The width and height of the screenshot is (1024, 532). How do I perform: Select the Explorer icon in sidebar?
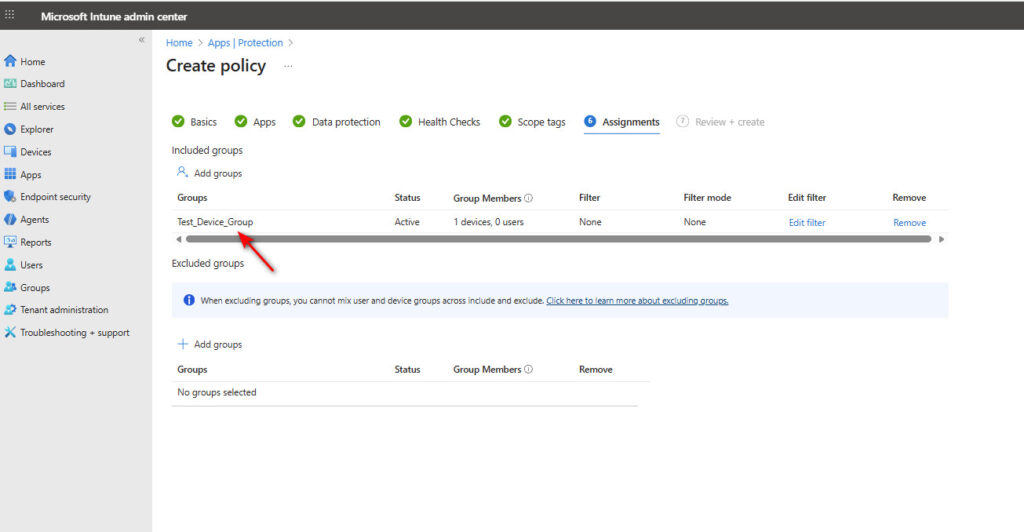[10, 129]
